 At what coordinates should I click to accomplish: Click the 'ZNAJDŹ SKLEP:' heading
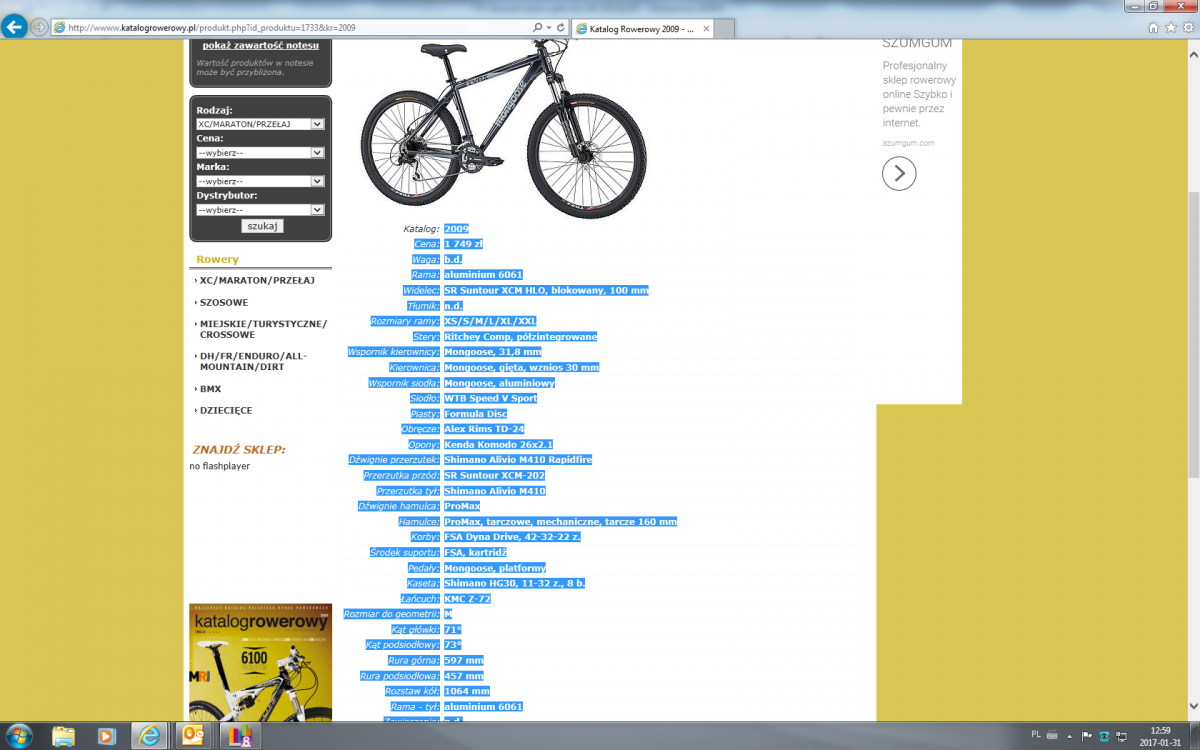(239, 450)
